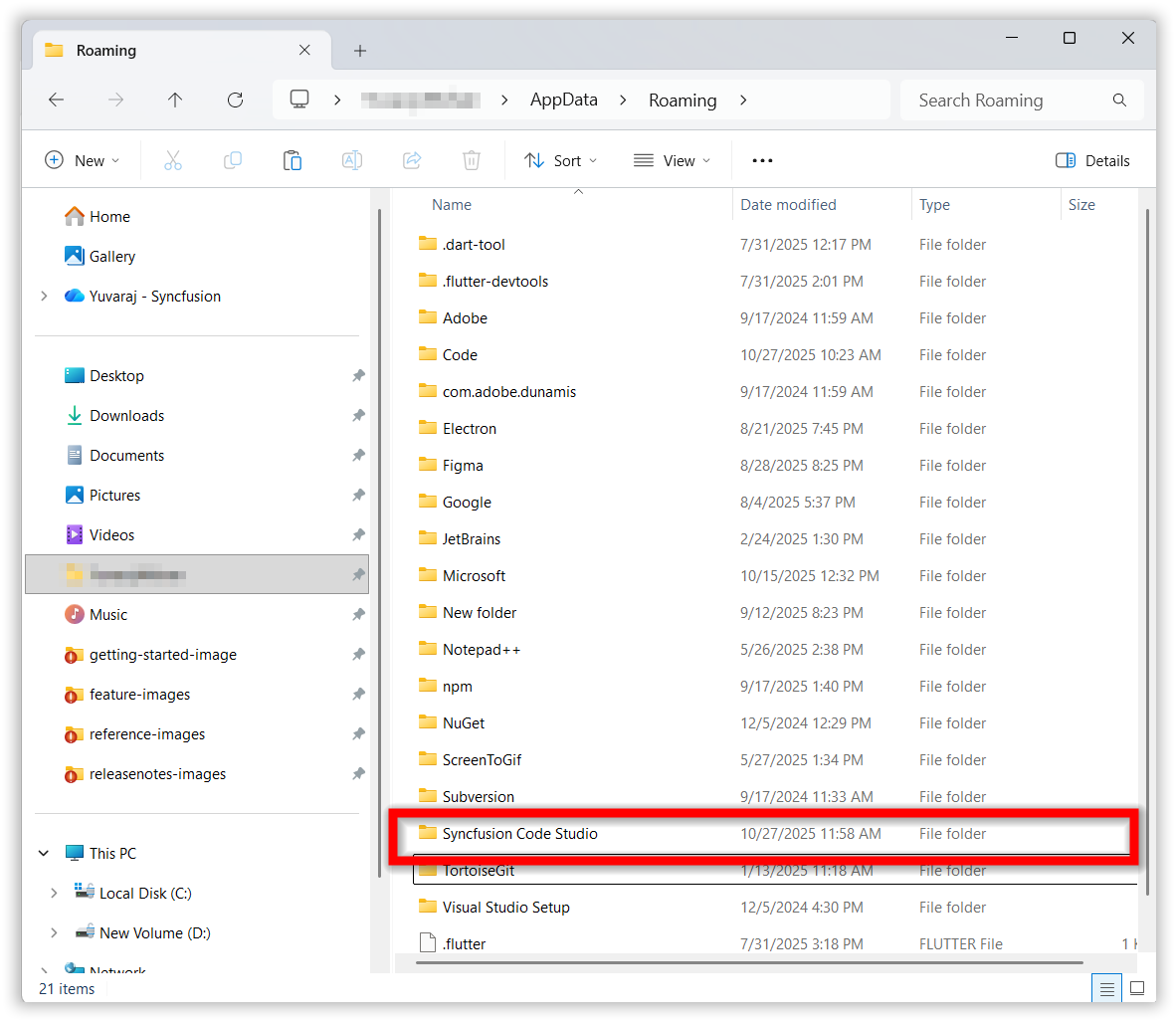Navigate to AppData in breadcrumb
The width and height of the screenshot is (1176, 1022).
click(563, 100)
